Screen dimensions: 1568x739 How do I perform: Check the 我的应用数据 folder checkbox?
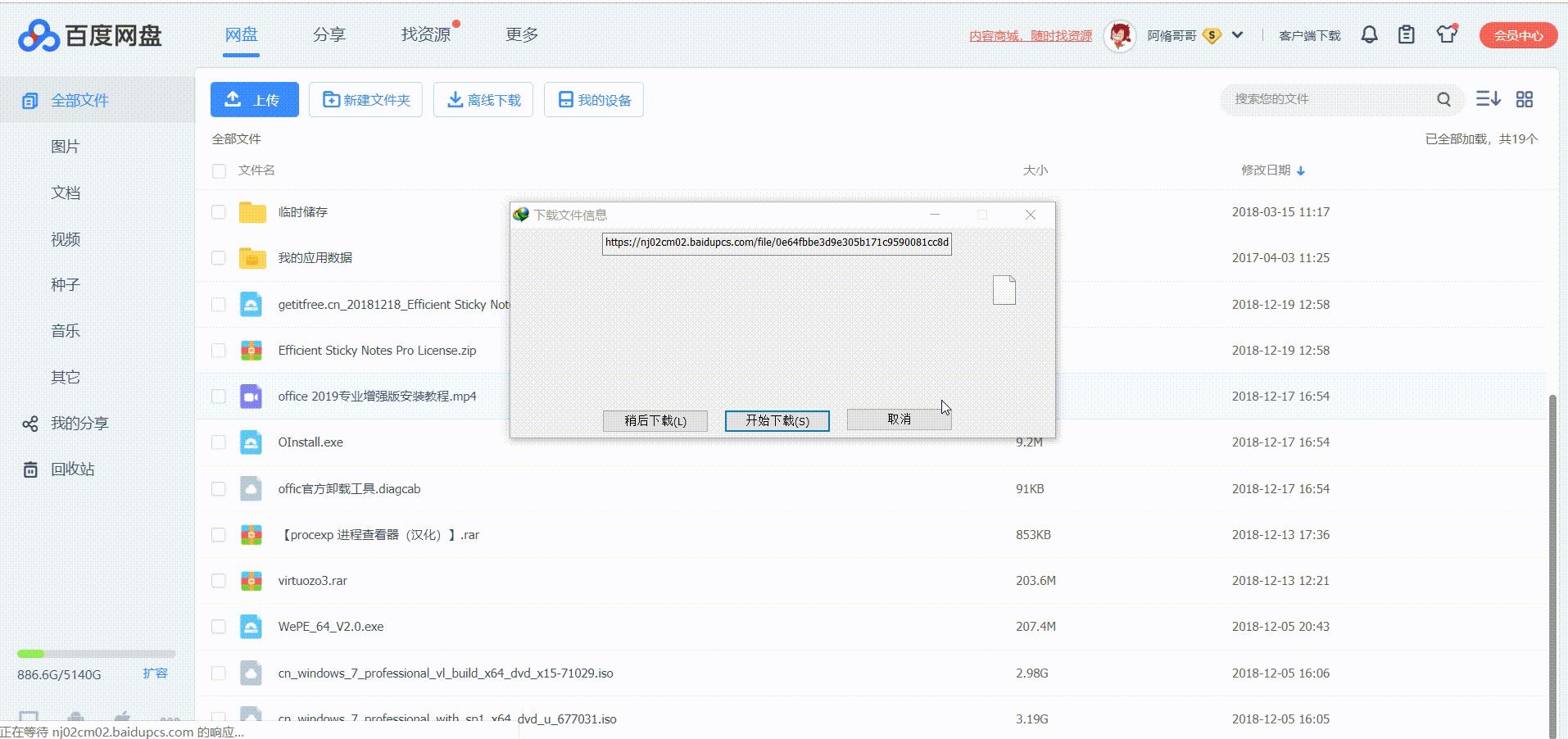[219, 258]
